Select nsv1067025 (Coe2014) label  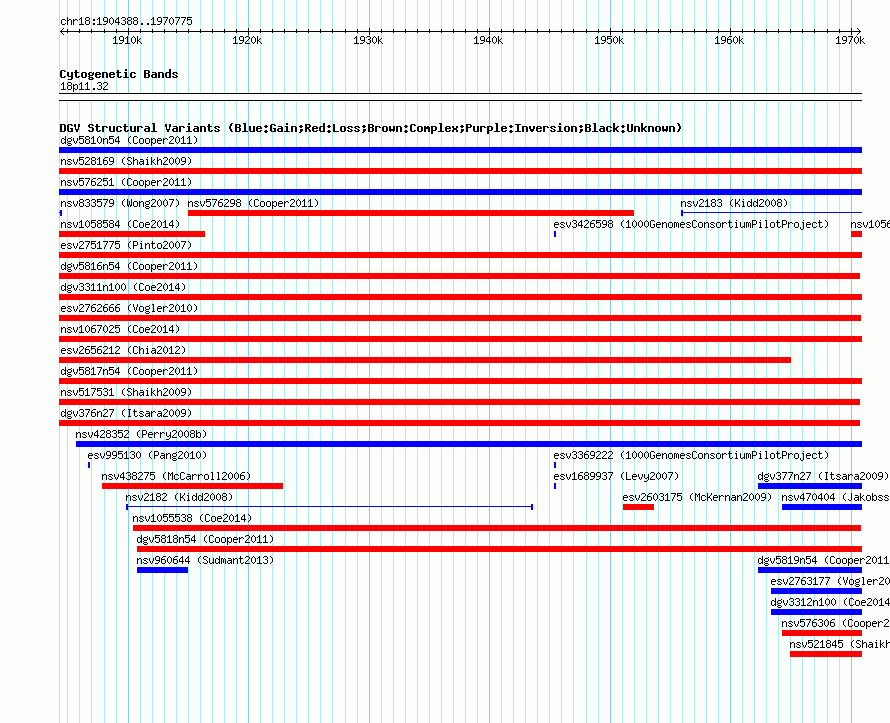120,329
